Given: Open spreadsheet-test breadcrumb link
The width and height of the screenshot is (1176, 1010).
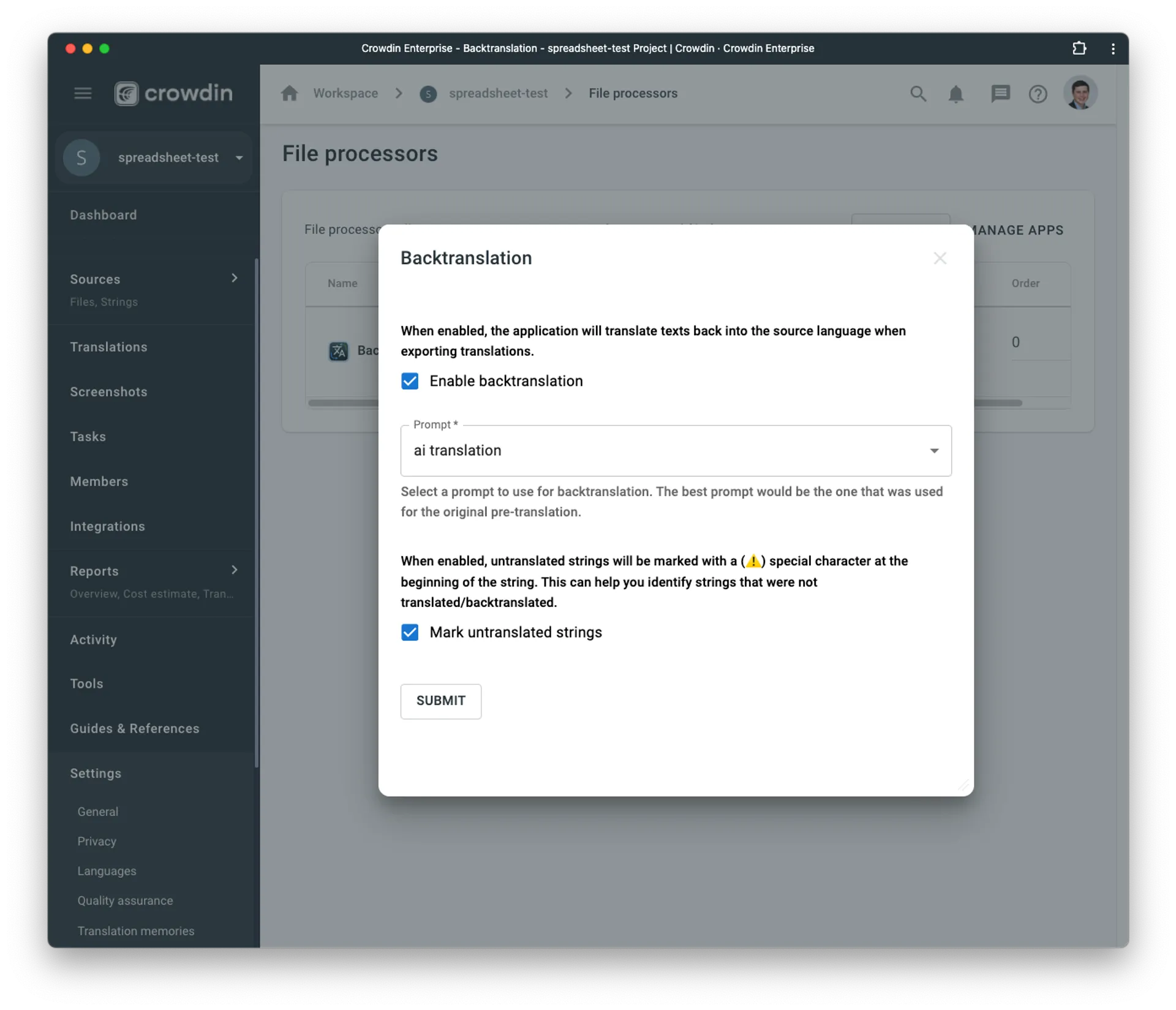Looking at the screenshot, I should [x=498, y=94].
